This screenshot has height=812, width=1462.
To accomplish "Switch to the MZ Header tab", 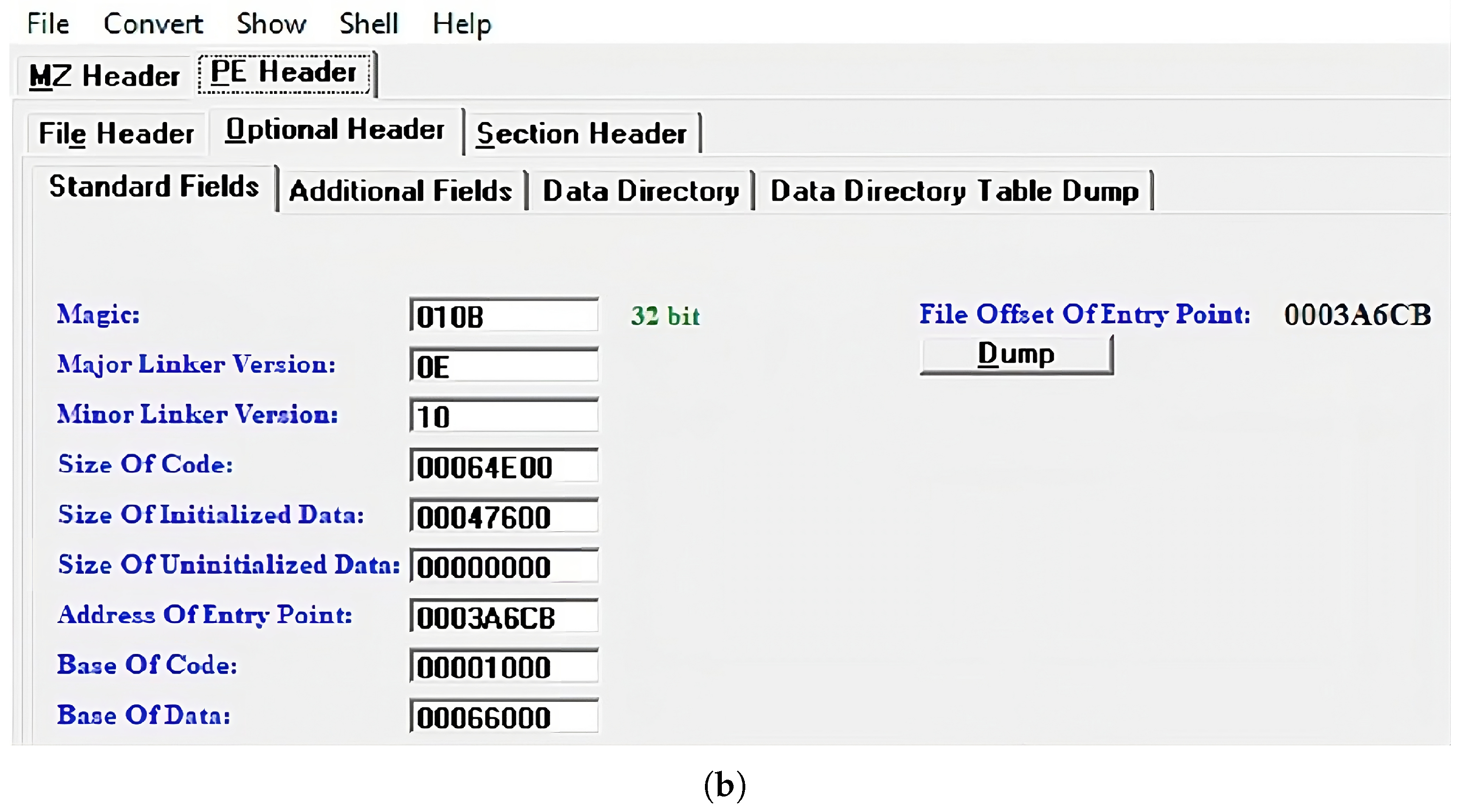I will [x=104, y=76].
